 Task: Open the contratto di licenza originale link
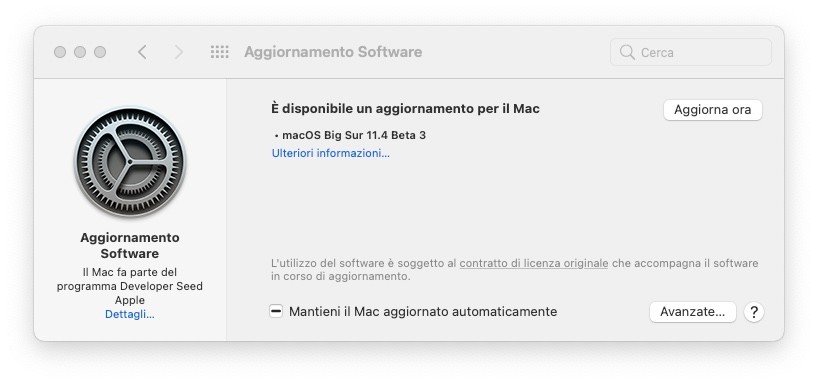click(x=534, y=263)
